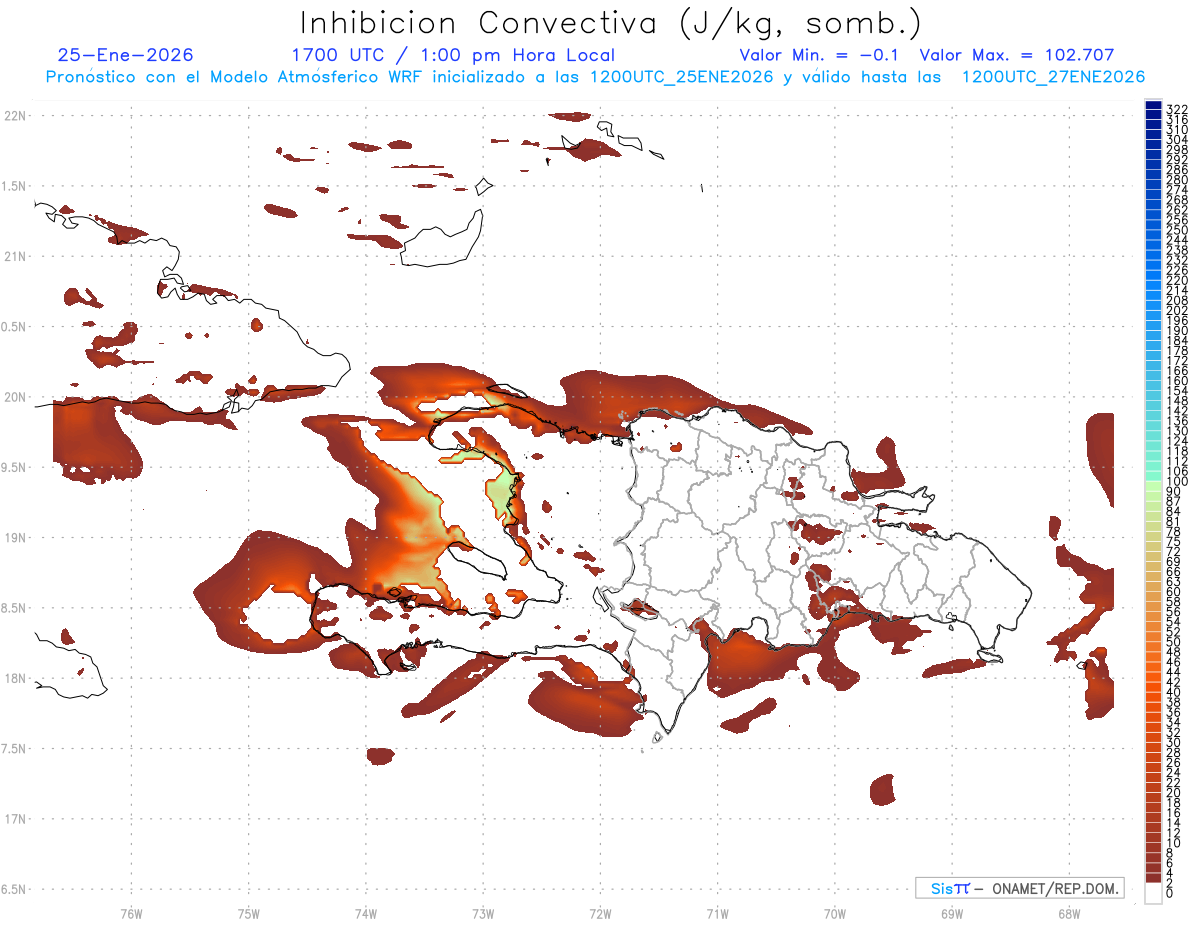Click the colorbar value '160'

click(x=1177, y=381)
